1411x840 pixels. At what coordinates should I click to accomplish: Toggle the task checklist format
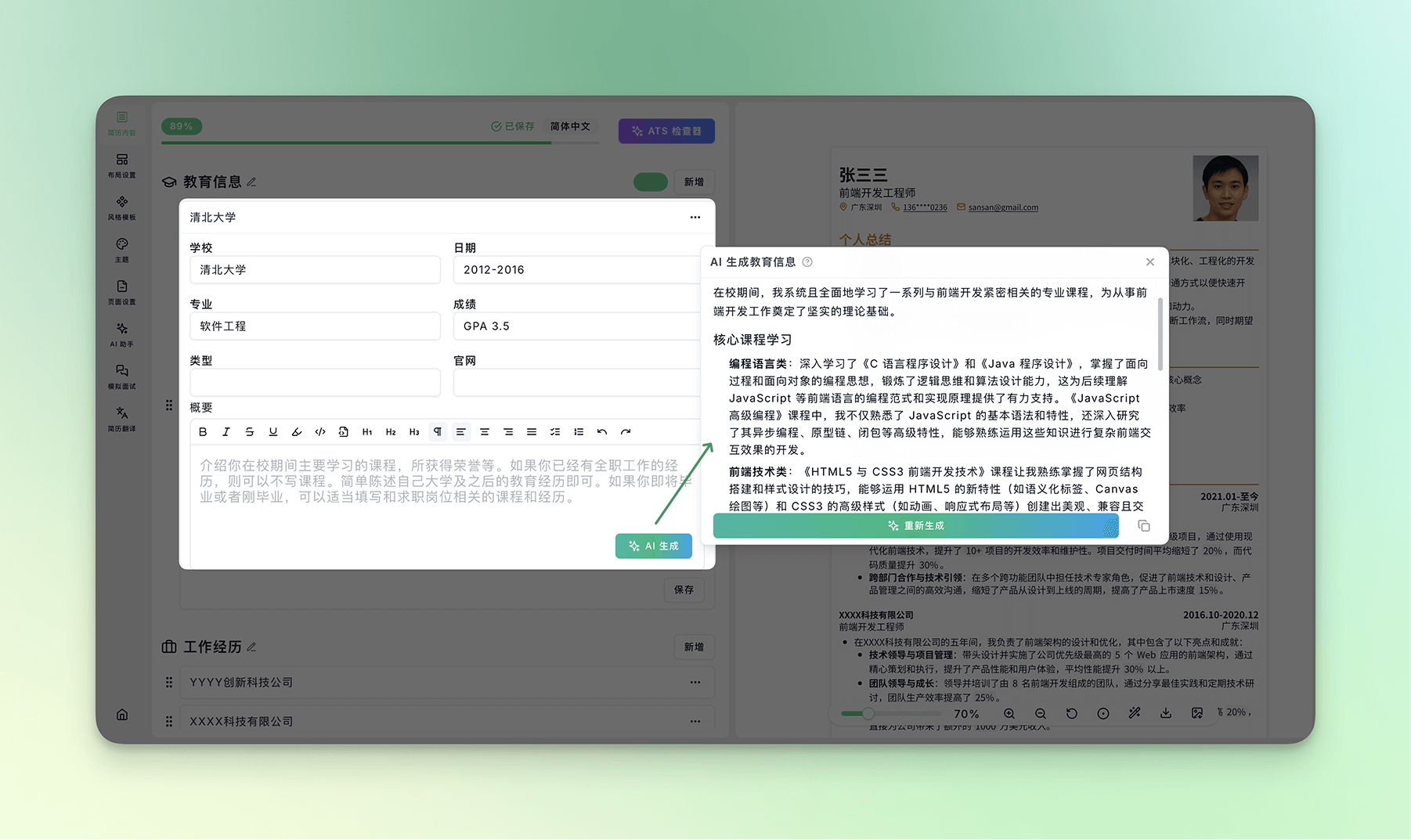click(x=555, y=432)
